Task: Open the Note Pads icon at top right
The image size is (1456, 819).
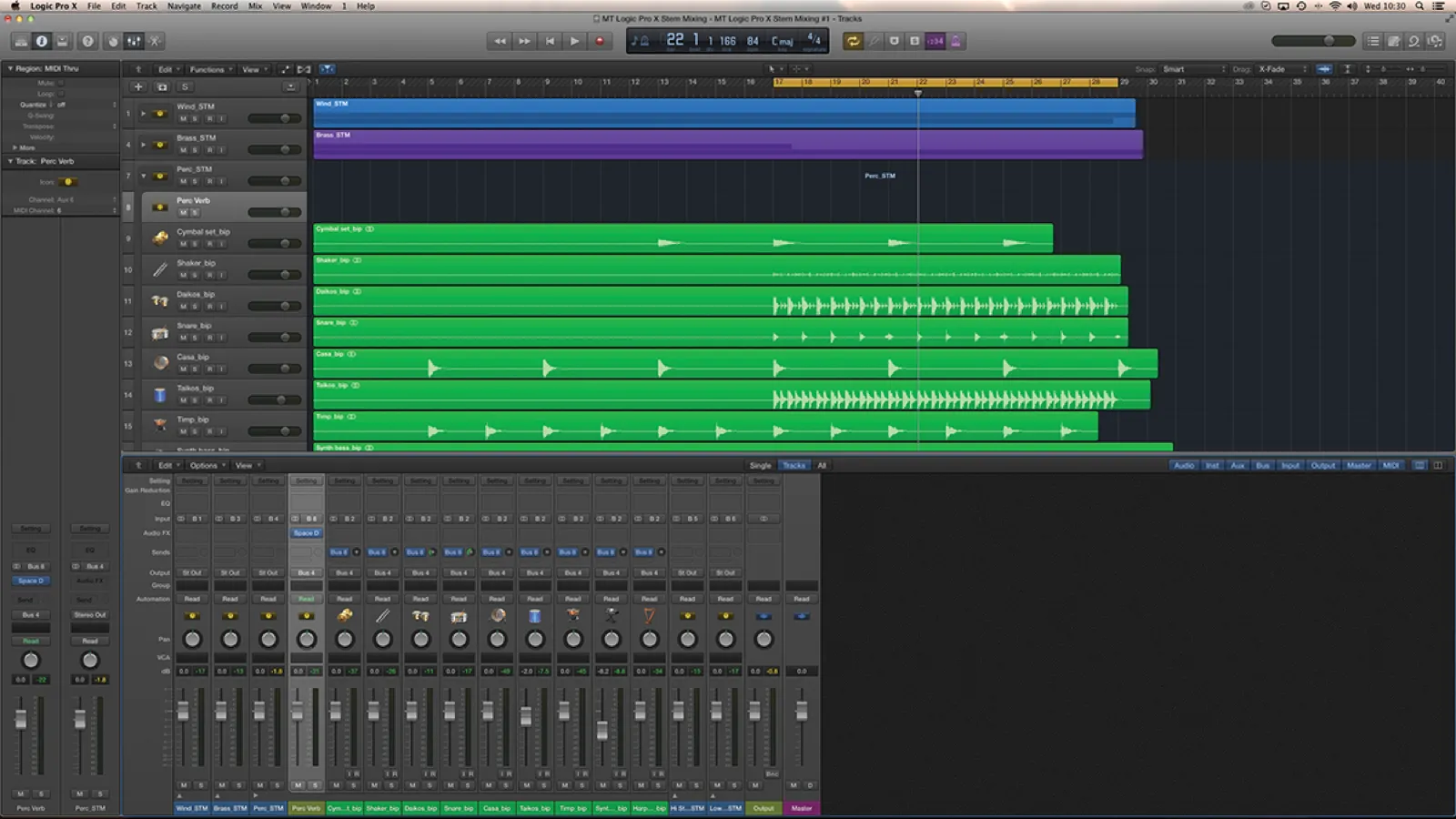Action: 1393,41
